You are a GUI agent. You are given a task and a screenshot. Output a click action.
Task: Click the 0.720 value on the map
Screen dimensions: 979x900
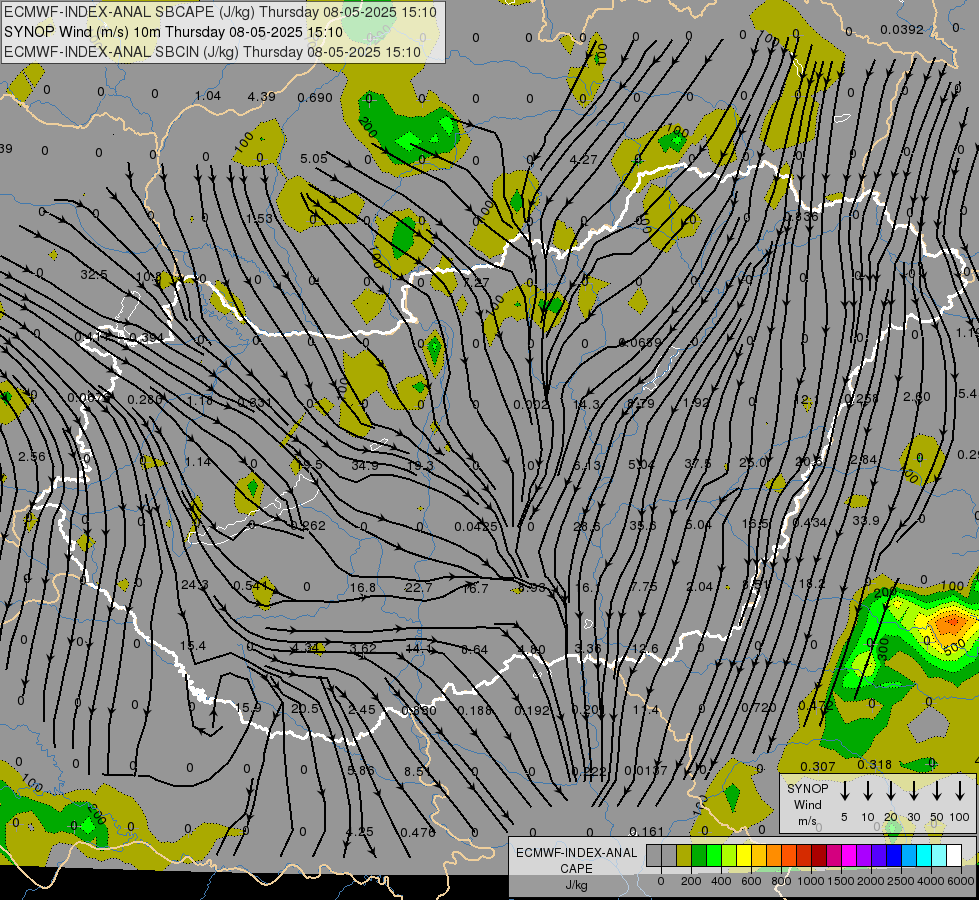tap(759, 708)
